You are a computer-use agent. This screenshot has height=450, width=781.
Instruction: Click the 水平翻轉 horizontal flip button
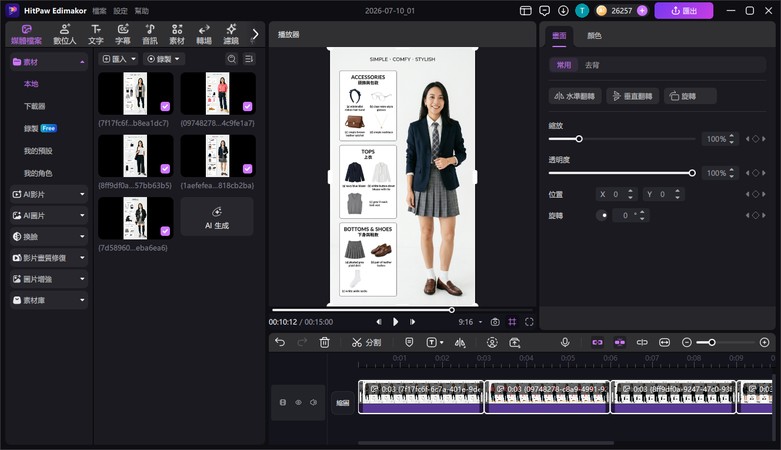pos(575,96)
